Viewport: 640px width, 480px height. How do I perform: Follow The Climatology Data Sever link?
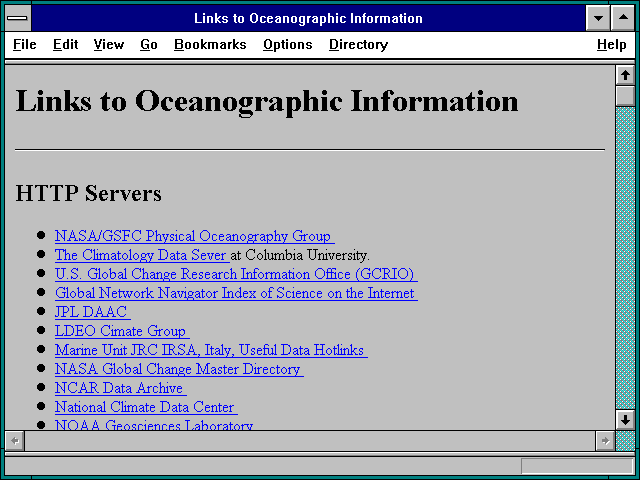coord(141,255)
